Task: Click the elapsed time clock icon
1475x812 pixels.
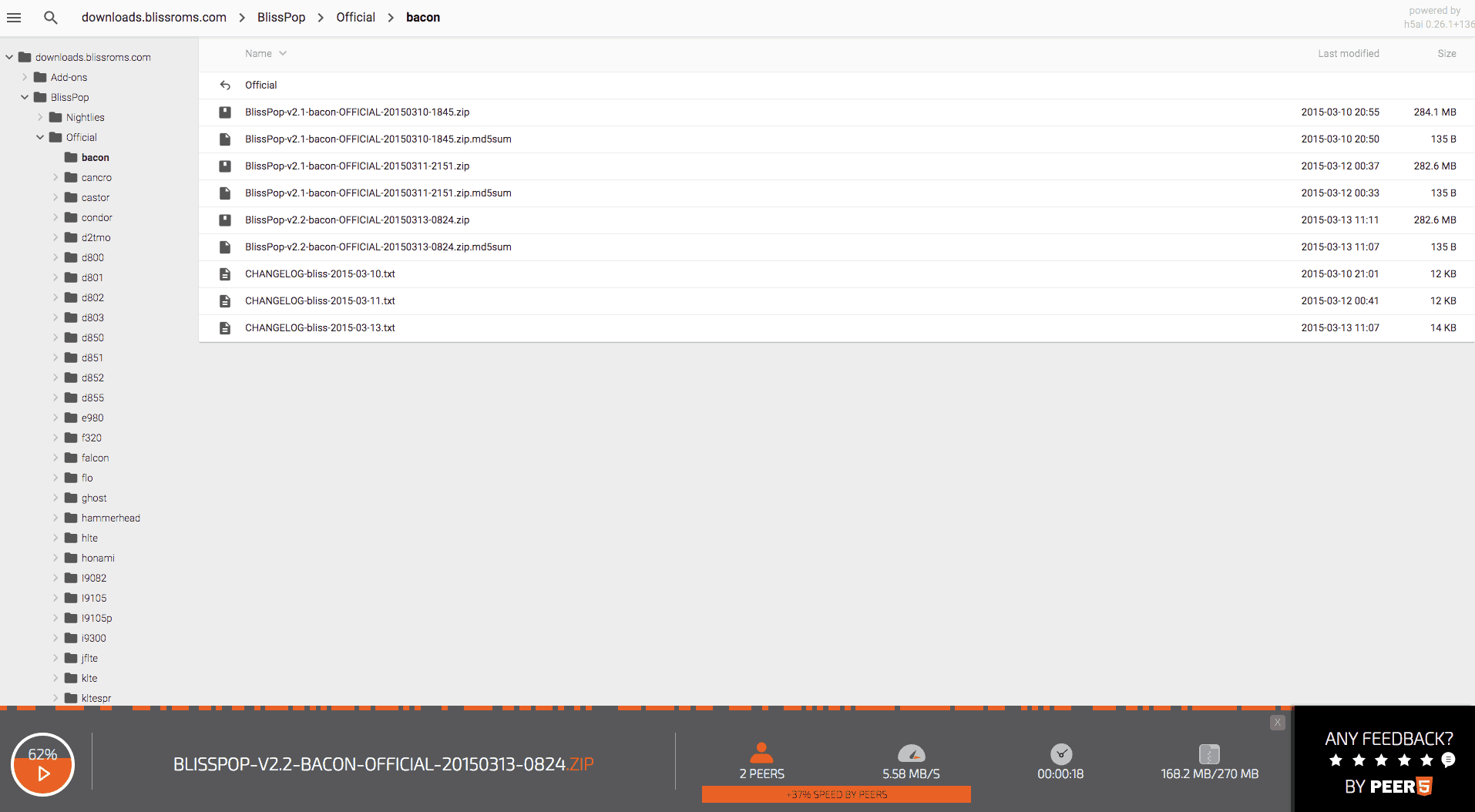Action: pyautogui.click(x=1061, y=753)
